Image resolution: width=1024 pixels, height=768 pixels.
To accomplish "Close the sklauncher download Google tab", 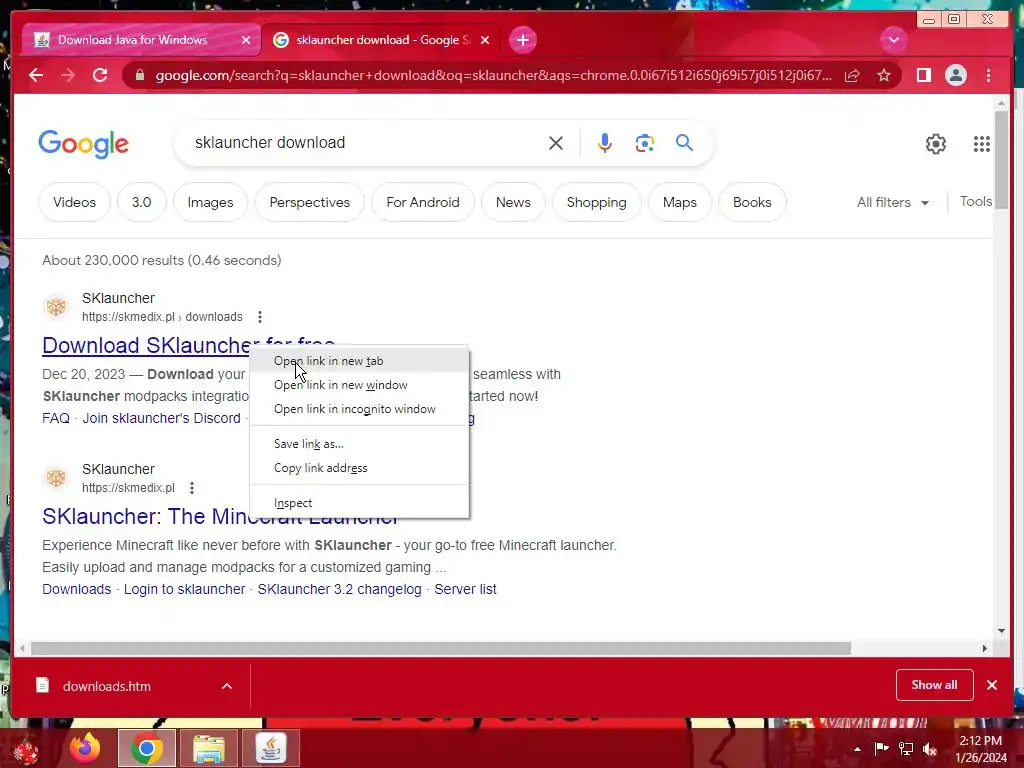I will 485,40.
